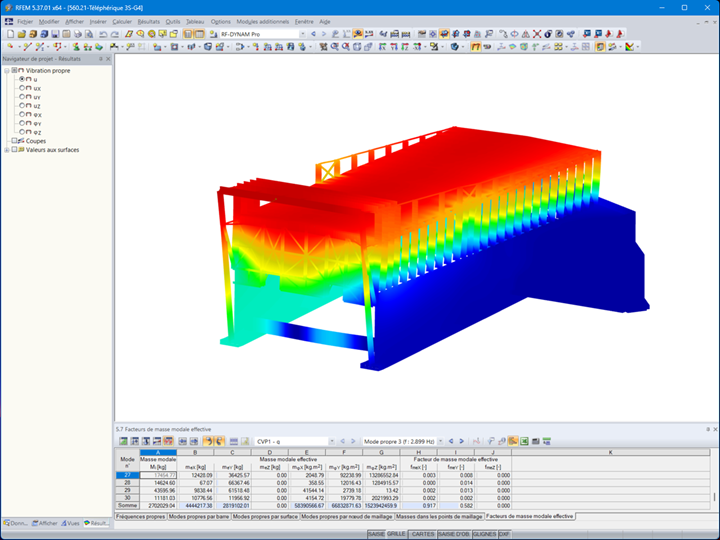This screenshot has width=720, height=540.
Task: Toggle the Valeurs aux surfaces checkbox
Action: pos(14,149)
